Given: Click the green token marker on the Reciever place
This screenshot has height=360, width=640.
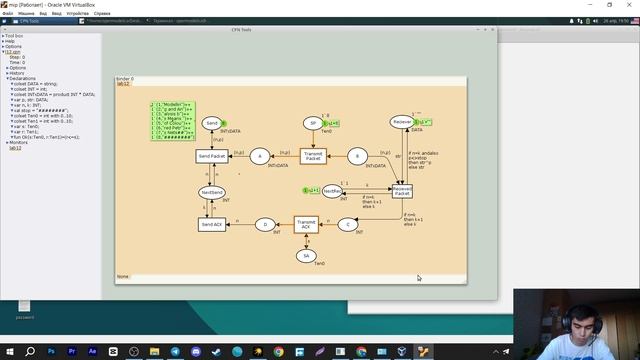Looking at the screenshot, I should point(417,122).
